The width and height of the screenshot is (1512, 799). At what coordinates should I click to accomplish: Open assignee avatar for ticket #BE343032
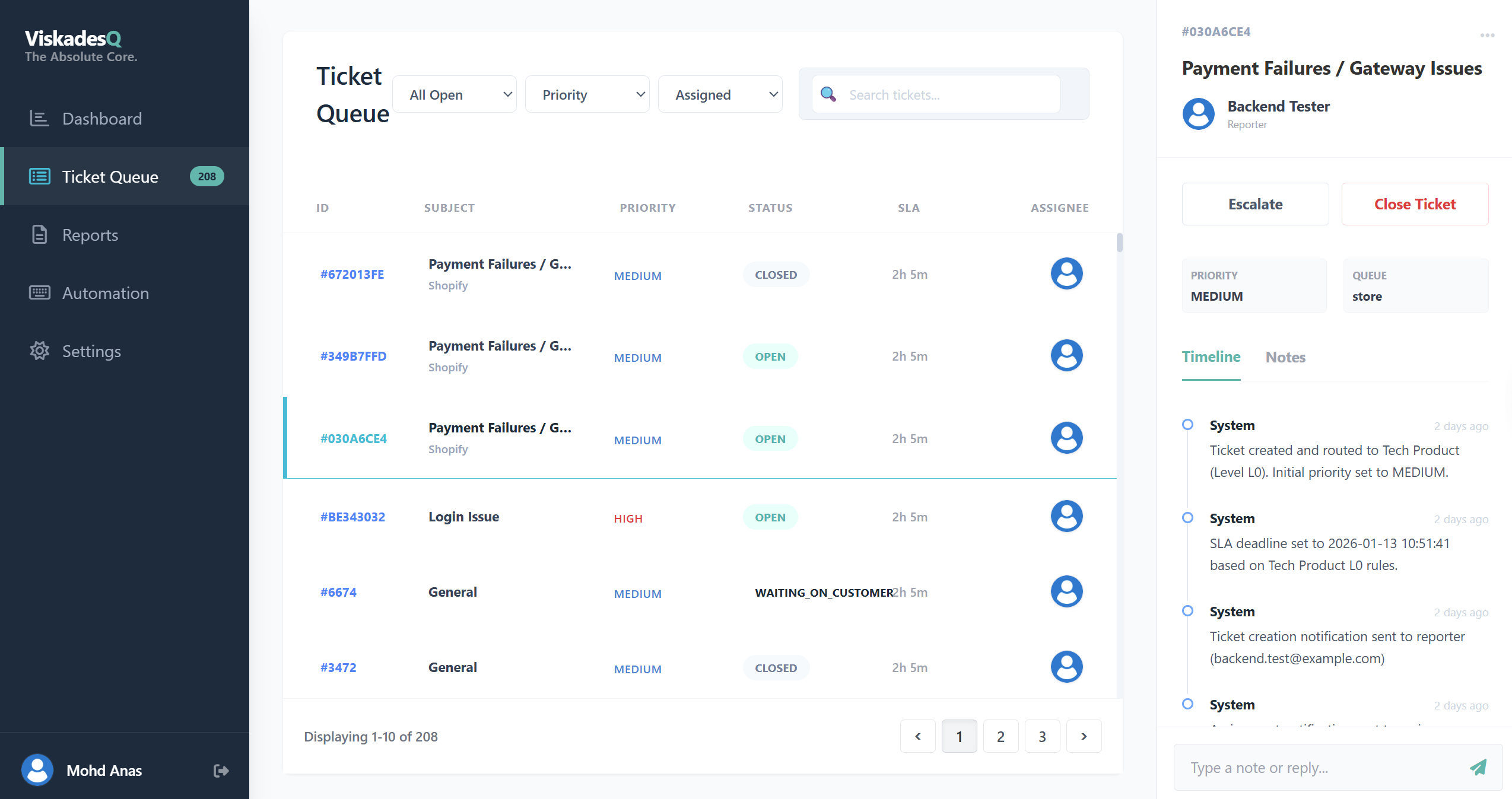pyautogui.click(x=1066, y=515)
